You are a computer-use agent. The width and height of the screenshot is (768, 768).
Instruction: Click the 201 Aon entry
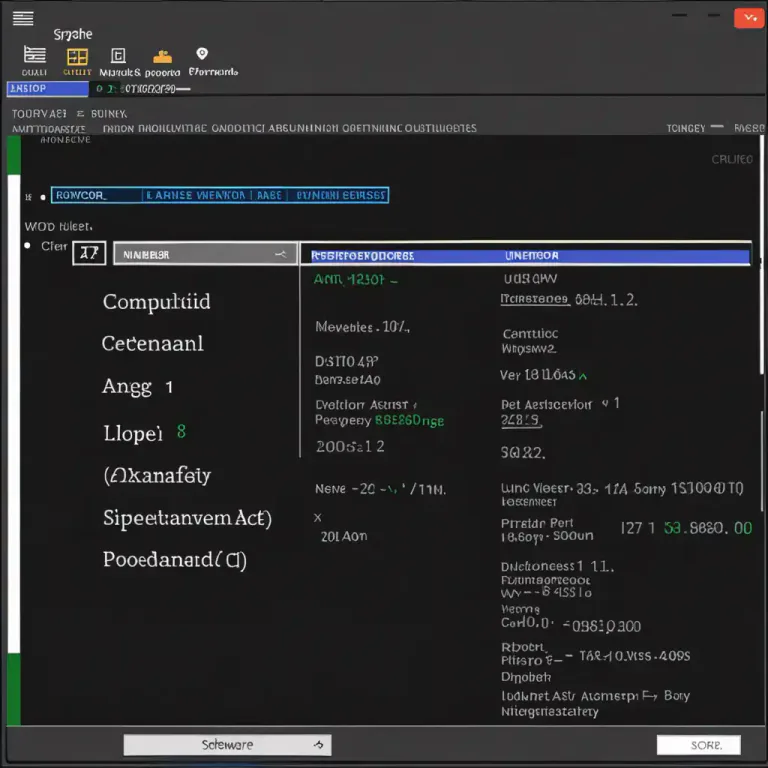[x=344, y=536]
